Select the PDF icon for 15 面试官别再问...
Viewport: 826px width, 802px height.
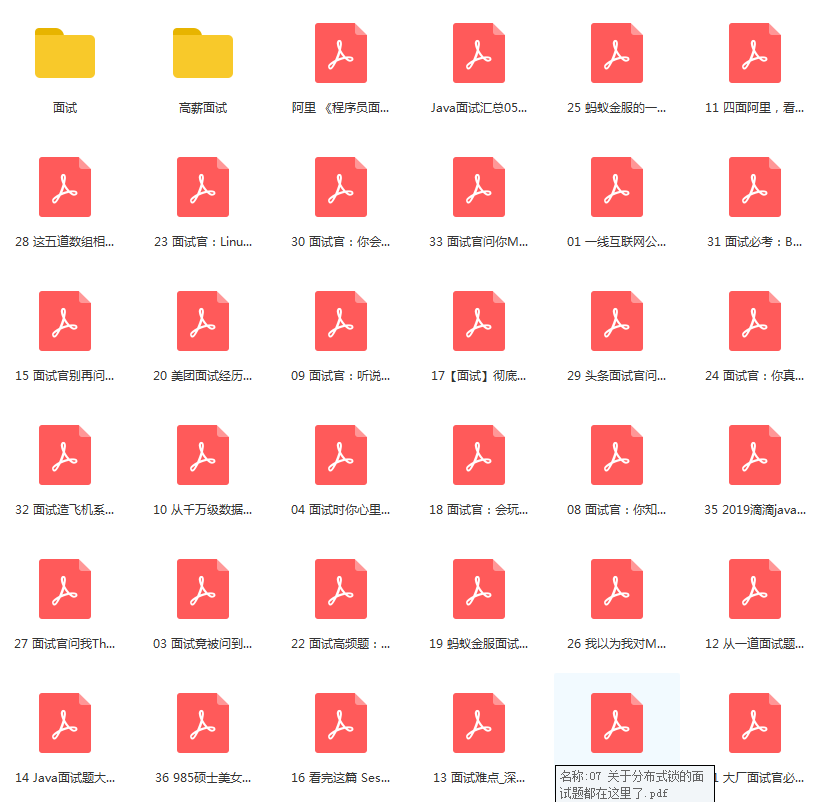click(65, 320)
